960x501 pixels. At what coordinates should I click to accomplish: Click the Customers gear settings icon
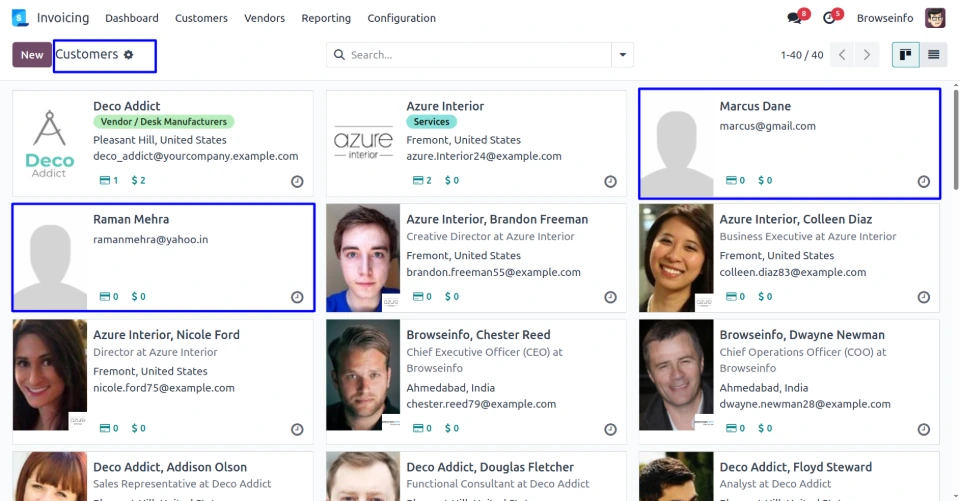(128, 55)
